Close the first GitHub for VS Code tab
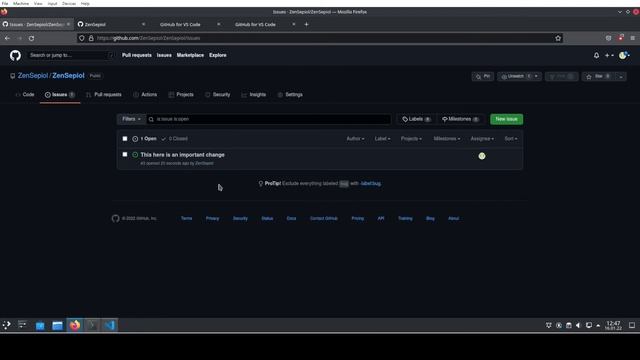 click(x=218, y=24)
